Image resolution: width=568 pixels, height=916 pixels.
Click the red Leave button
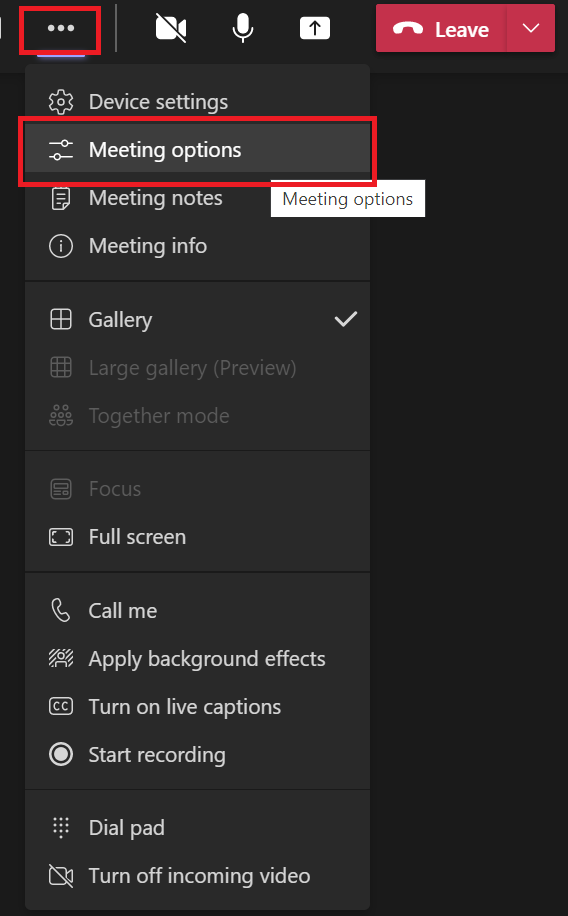coord(441,28)
